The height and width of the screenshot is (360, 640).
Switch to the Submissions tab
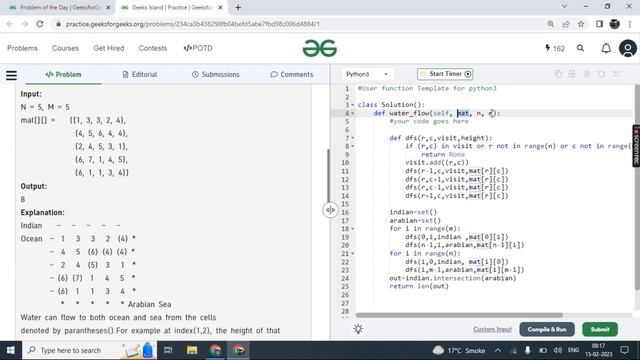click(216, 74)
